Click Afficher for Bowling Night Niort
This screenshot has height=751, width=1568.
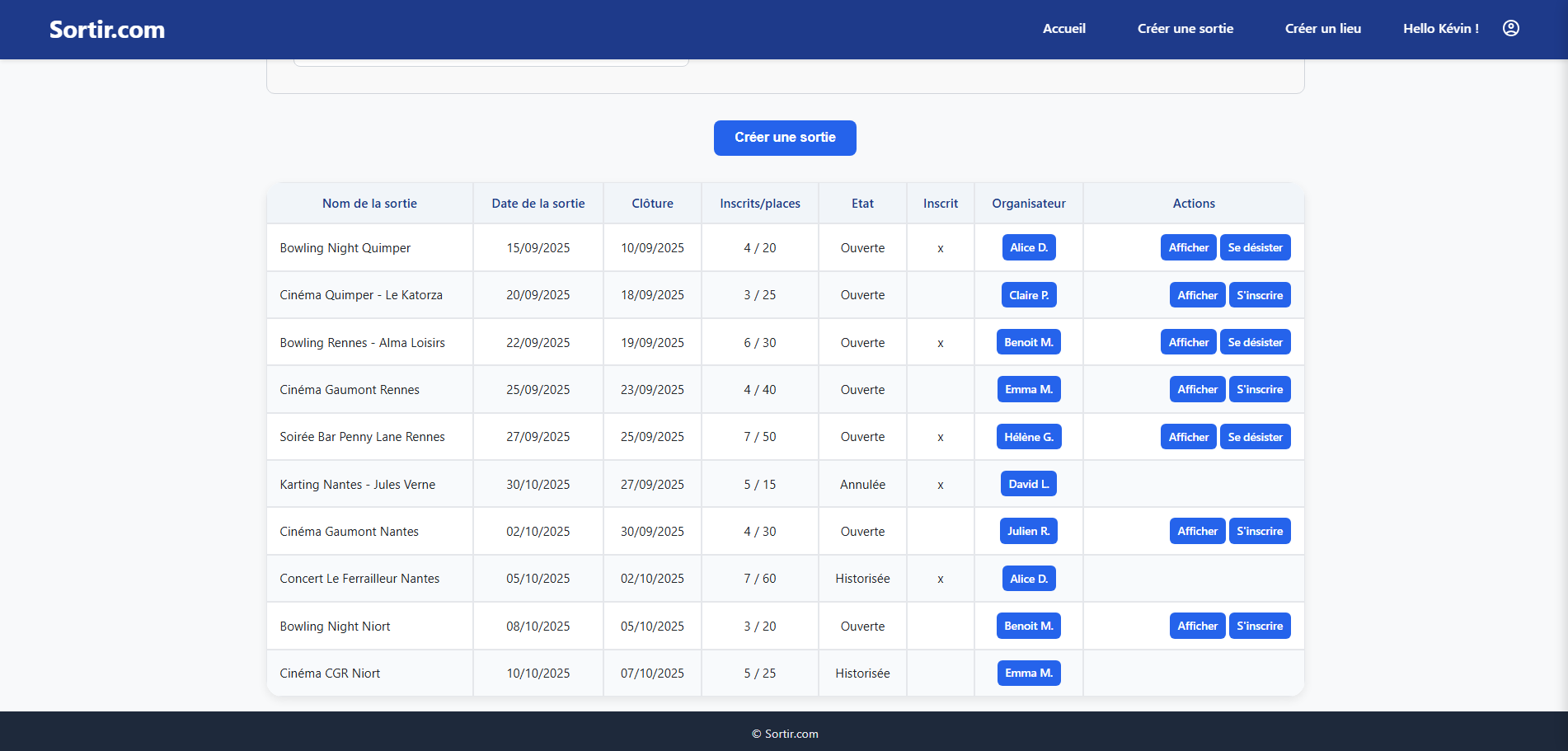1197,626
